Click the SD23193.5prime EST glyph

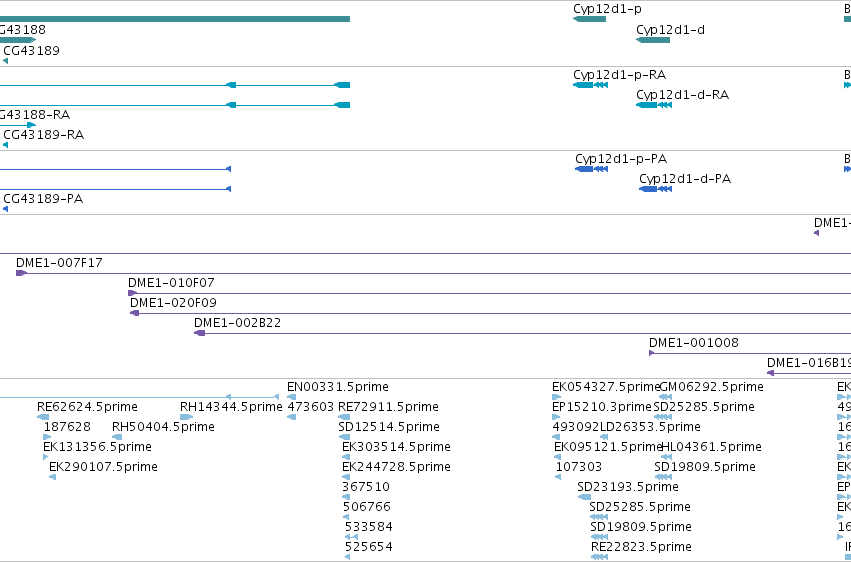coord(585,497)
